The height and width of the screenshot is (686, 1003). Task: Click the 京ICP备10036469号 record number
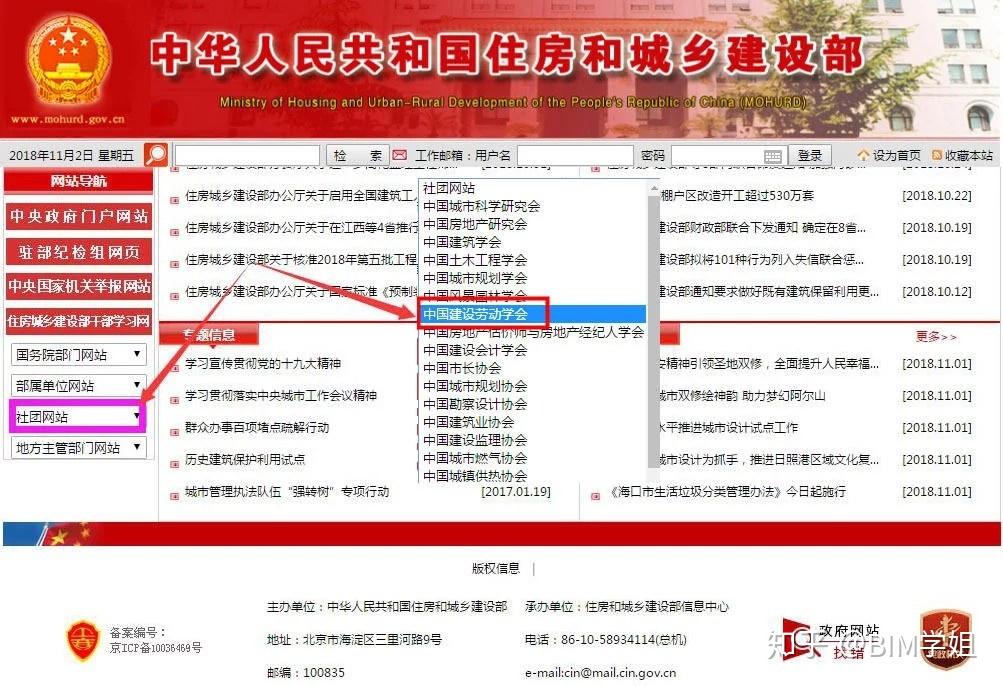pos(155,648)
